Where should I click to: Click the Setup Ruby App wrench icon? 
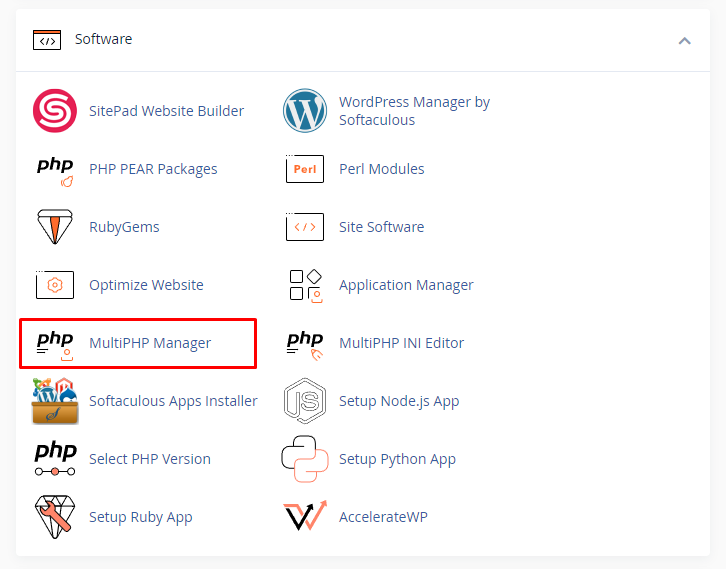point(55,517)
